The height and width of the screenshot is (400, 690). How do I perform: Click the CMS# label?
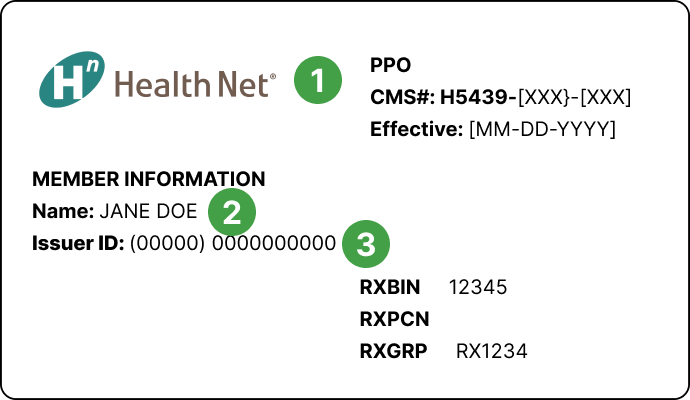click(x=399, y=98)
